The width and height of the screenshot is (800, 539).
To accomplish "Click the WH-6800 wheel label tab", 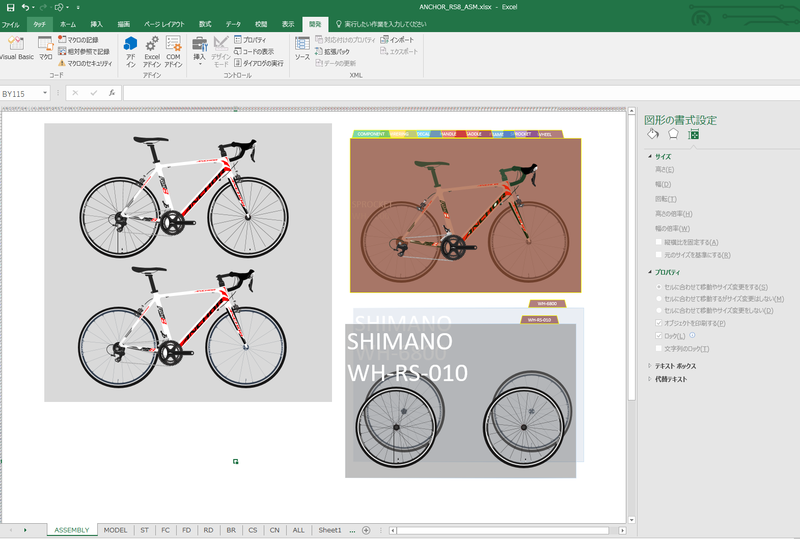I will pyautogui.click(x=547, y=304).
